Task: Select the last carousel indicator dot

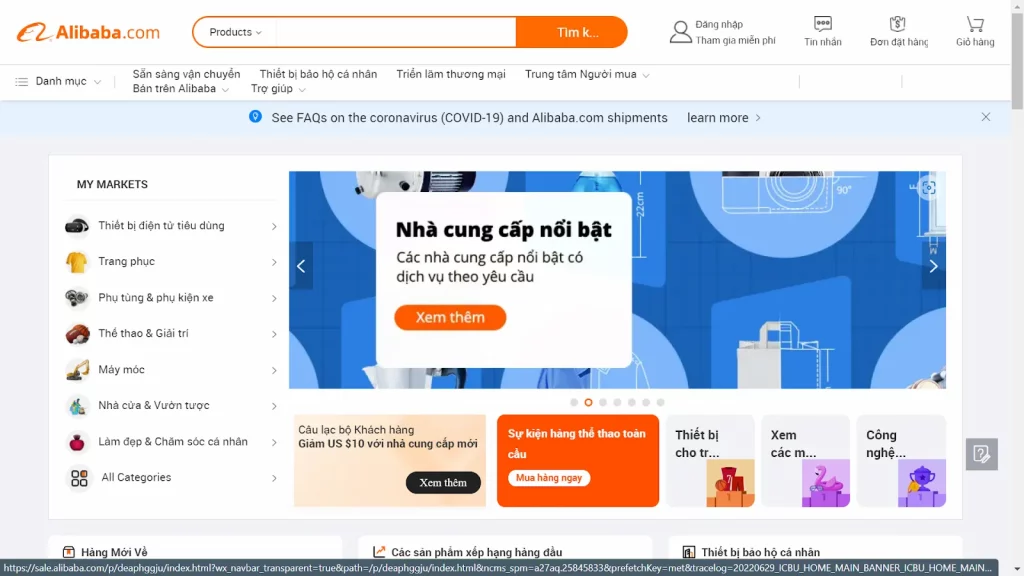Action: (660, 402)
